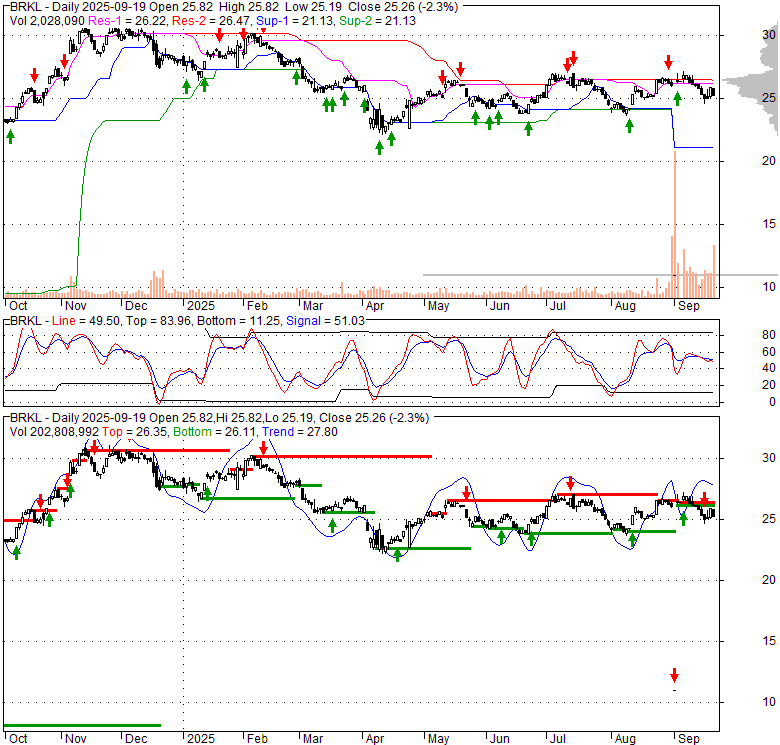The width and height of the screenshot is (780, 745).
Task: Click the Oct label on top chart axis
Action: (18, 306)
